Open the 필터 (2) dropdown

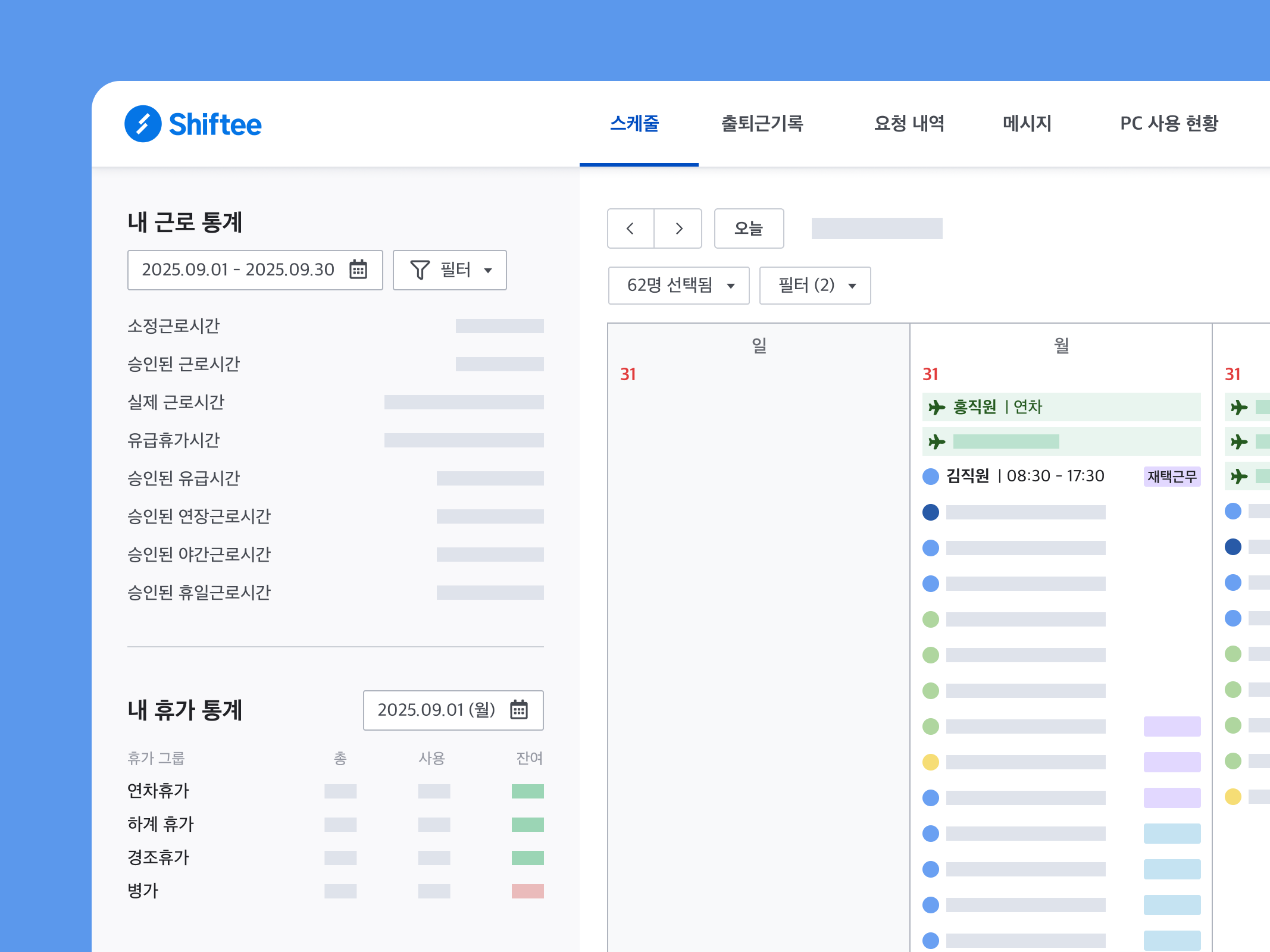(x=815, y=286)
